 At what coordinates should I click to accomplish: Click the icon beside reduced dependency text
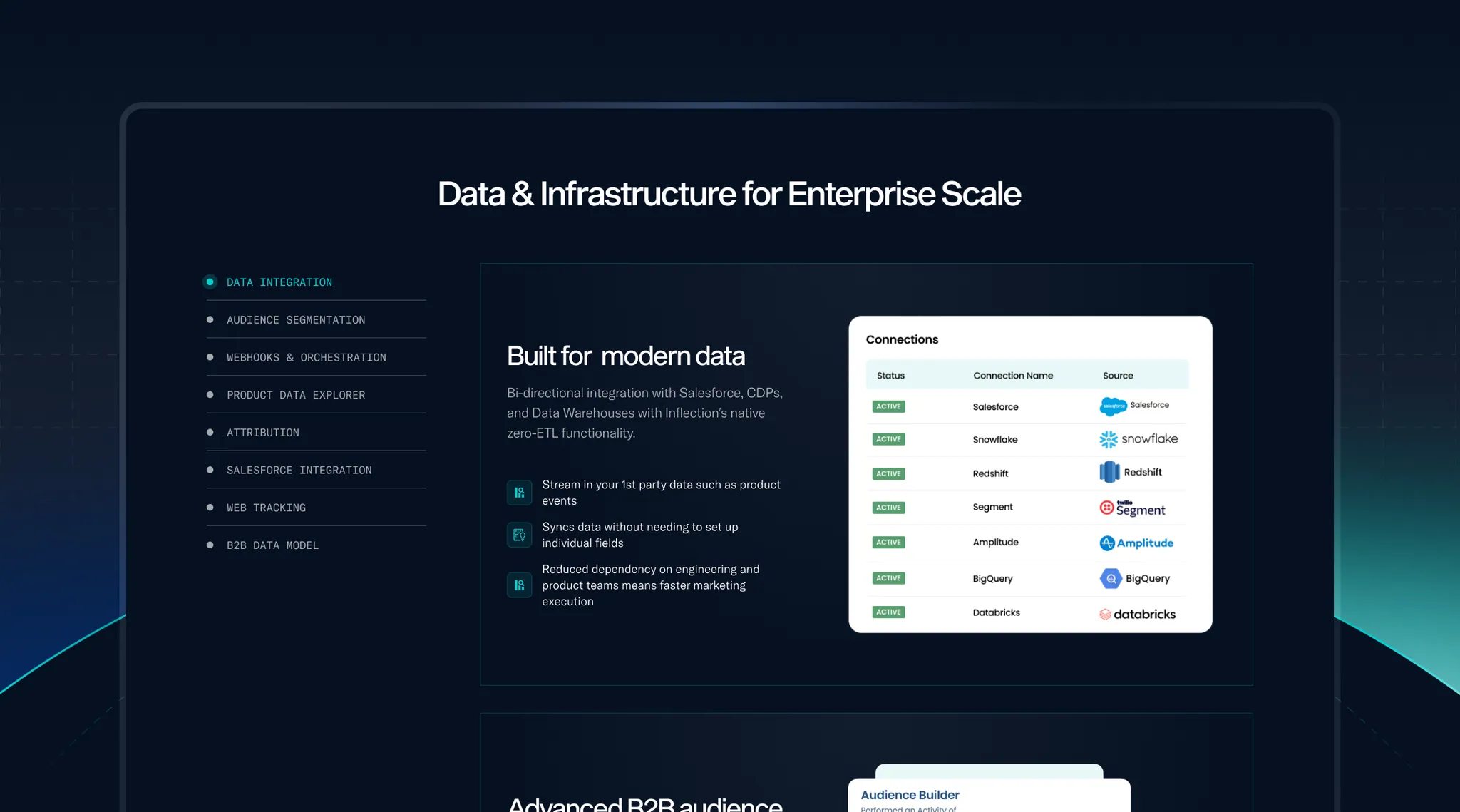pos(519,585)
